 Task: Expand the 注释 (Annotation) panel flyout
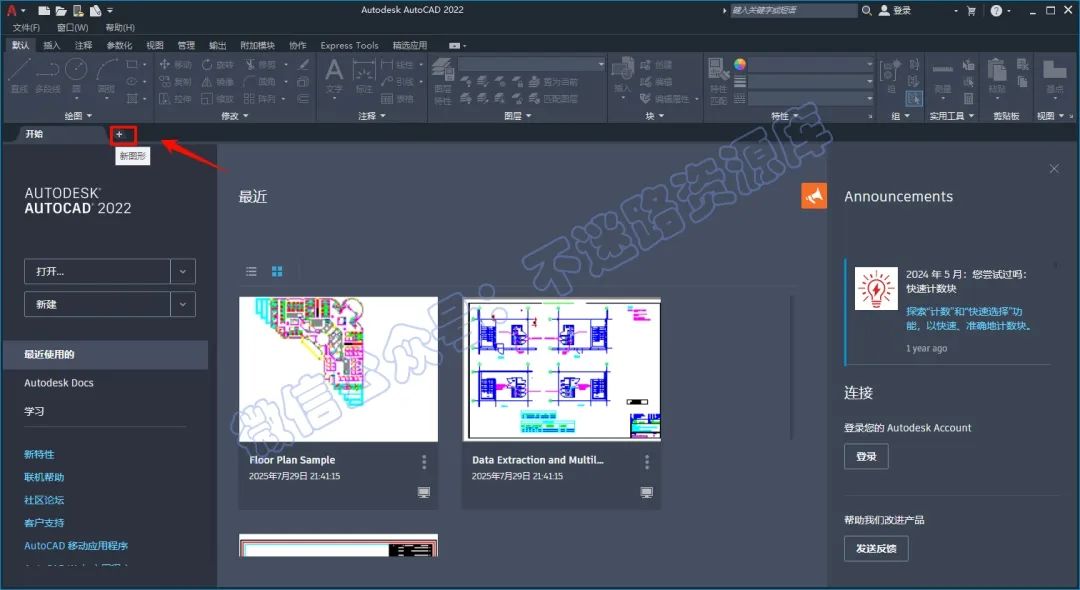click(371, 116)
